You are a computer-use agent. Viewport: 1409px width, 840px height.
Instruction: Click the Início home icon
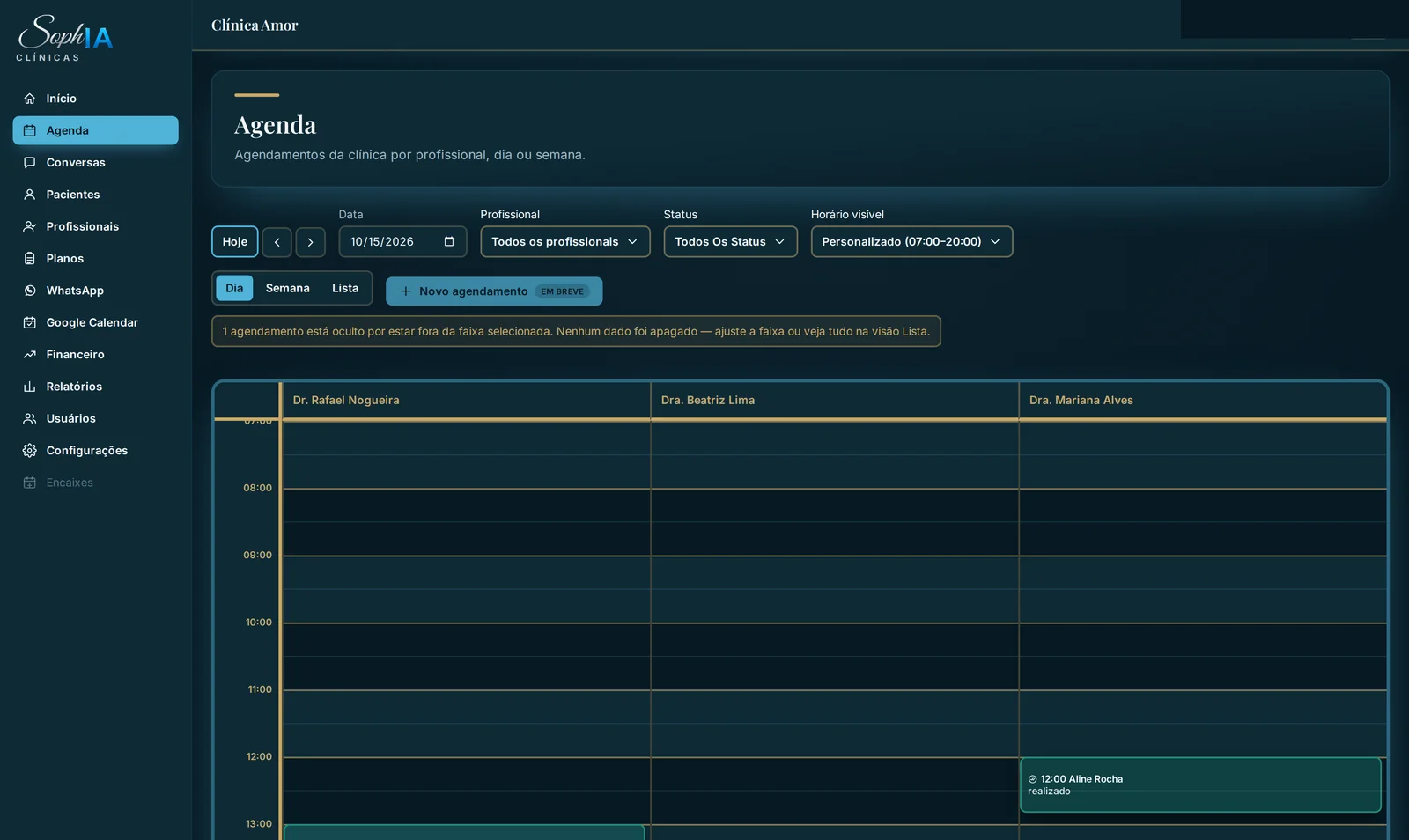tap(30, 99)
